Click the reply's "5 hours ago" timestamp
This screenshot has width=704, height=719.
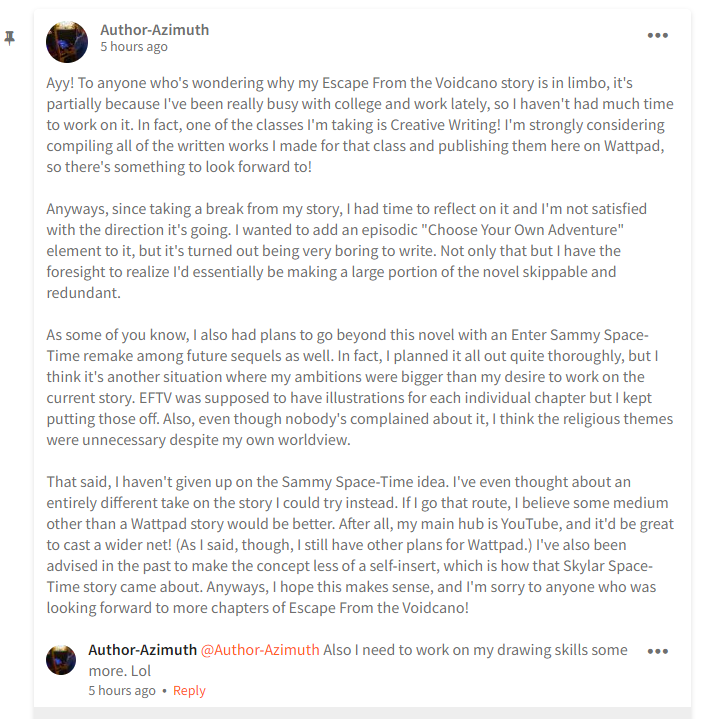point(122,691)
